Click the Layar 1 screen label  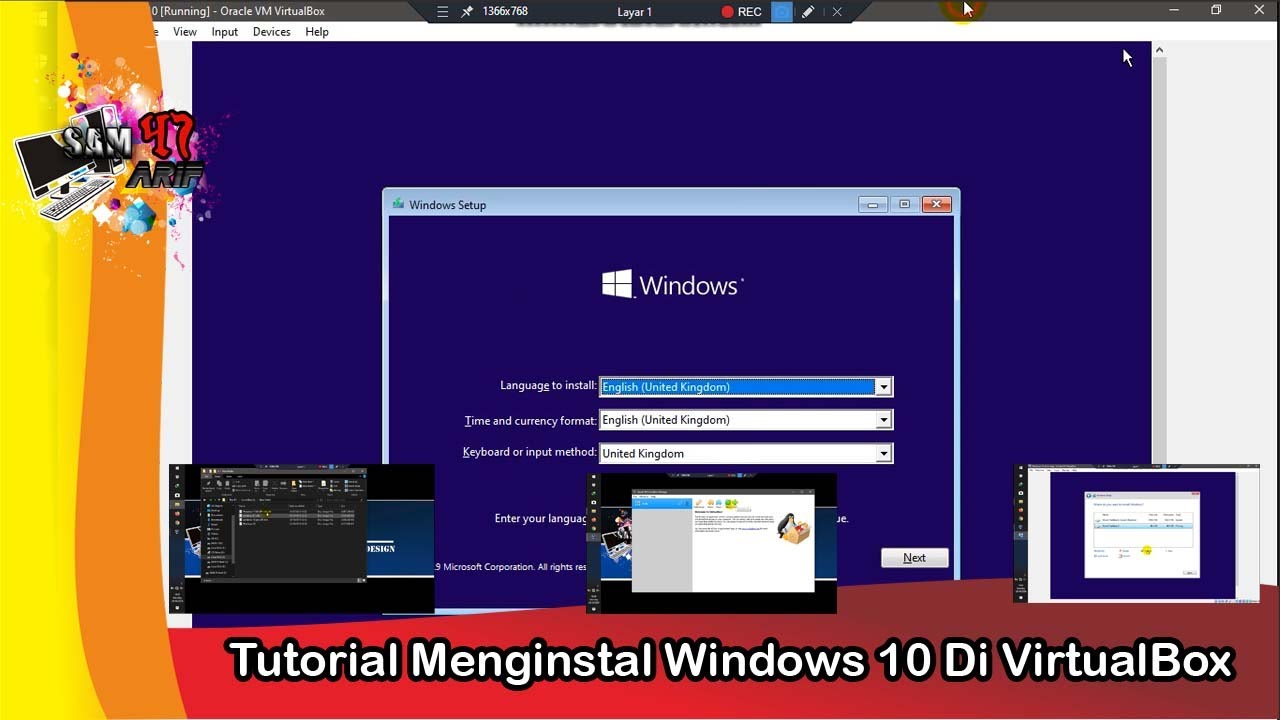pyautogui.click(x=635, y=12)
